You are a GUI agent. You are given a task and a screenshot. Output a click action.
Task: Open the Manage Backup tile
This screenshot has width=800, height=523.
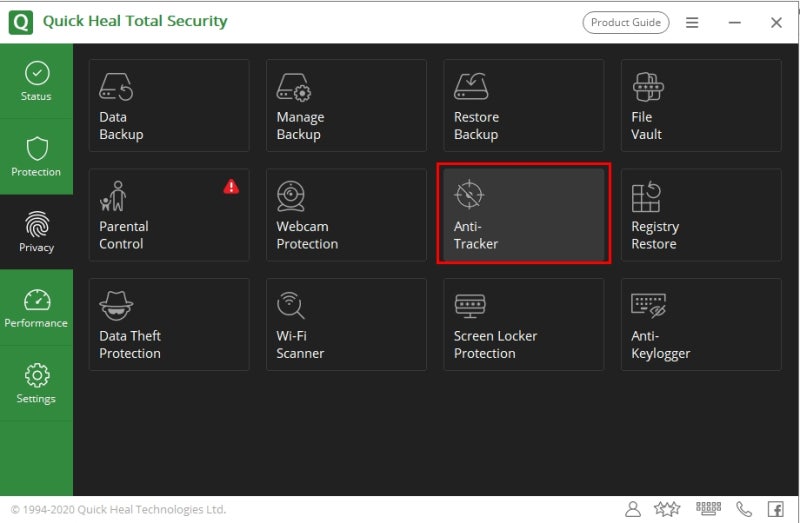(x=346, y=106)
